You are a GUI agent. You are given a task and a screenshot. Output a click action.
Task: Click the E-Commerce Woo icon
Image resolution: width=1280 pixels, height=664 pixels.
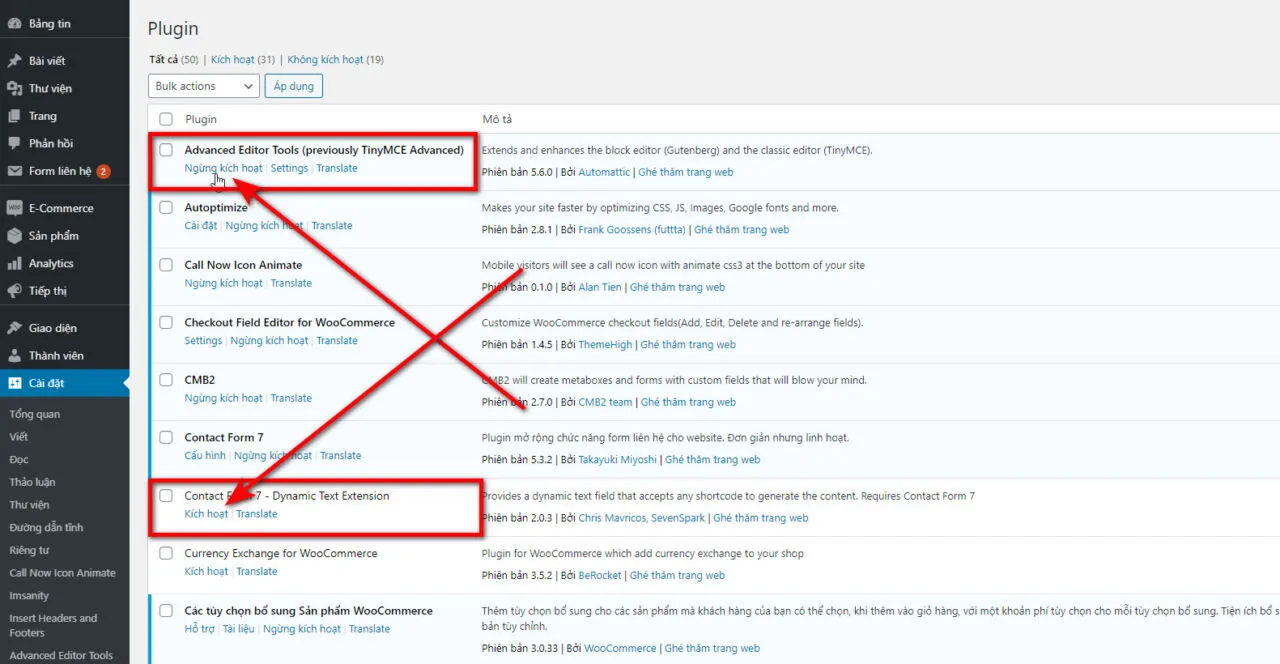click(x=15, y=208)
